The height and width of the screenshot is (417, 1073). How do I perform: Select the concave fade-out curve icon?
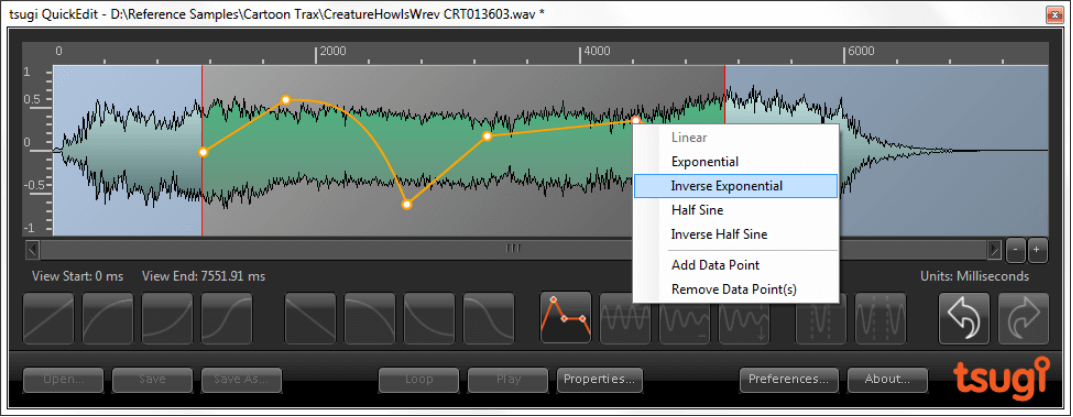429,318
